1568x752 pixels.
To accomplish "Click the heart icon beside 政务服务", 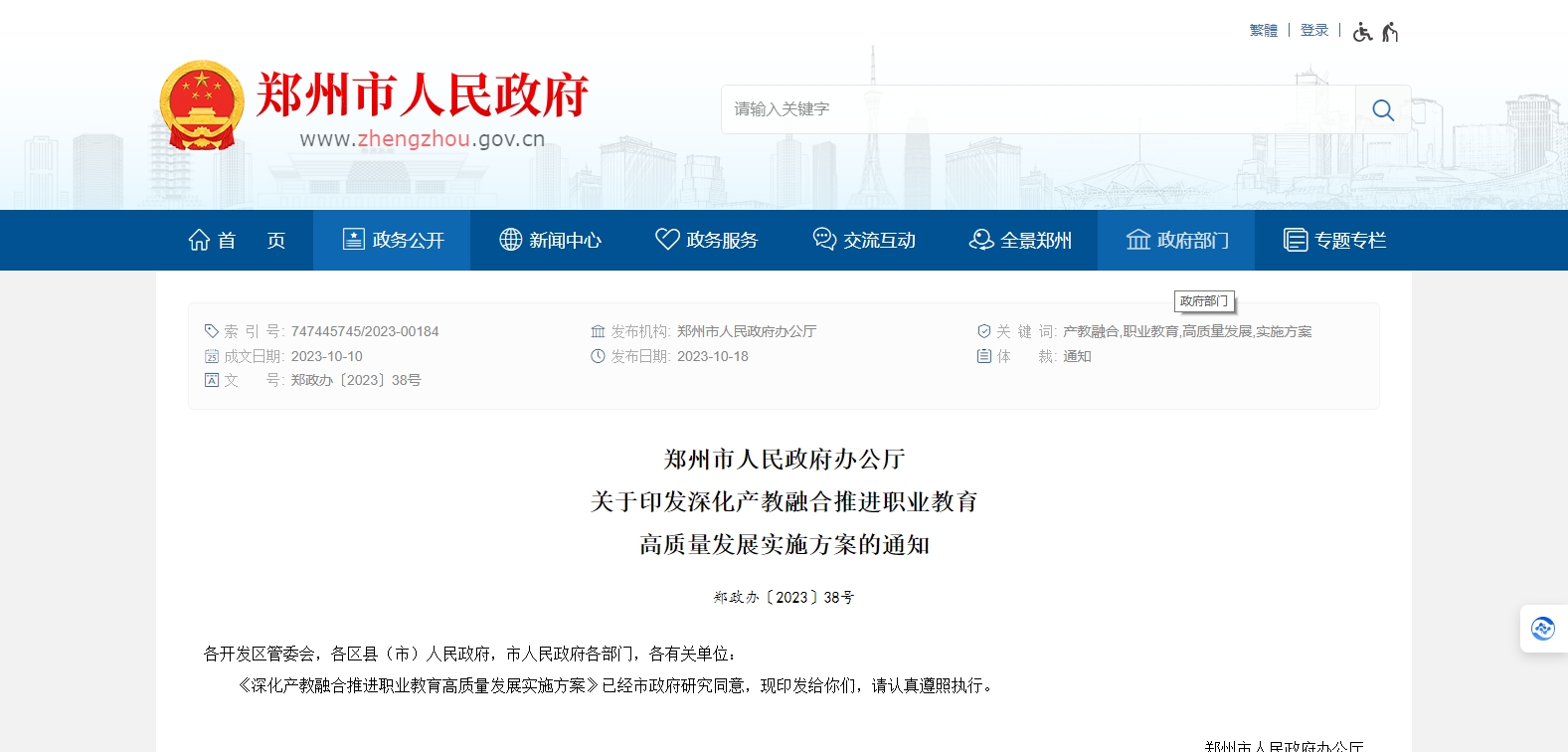I will tap(667, 240).
